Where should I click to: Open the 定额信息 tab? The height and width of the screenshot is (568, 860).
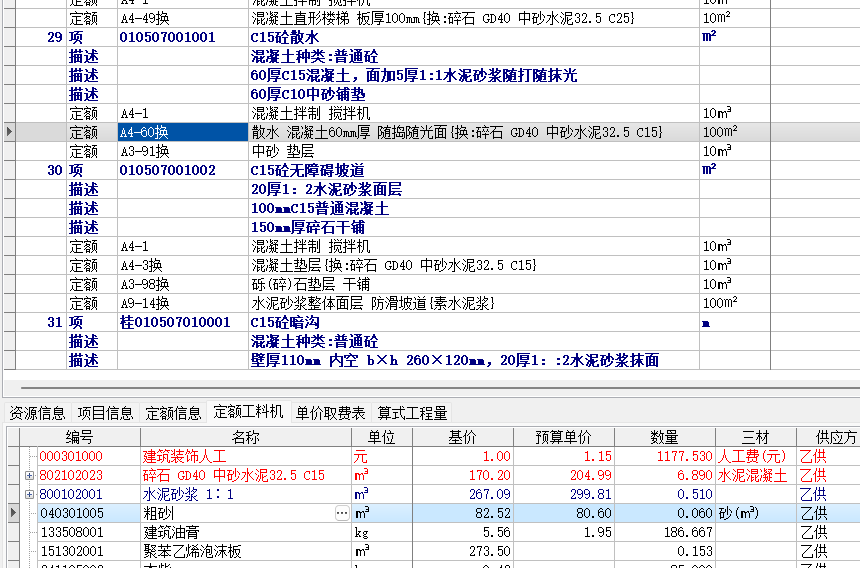click(173, 413)
